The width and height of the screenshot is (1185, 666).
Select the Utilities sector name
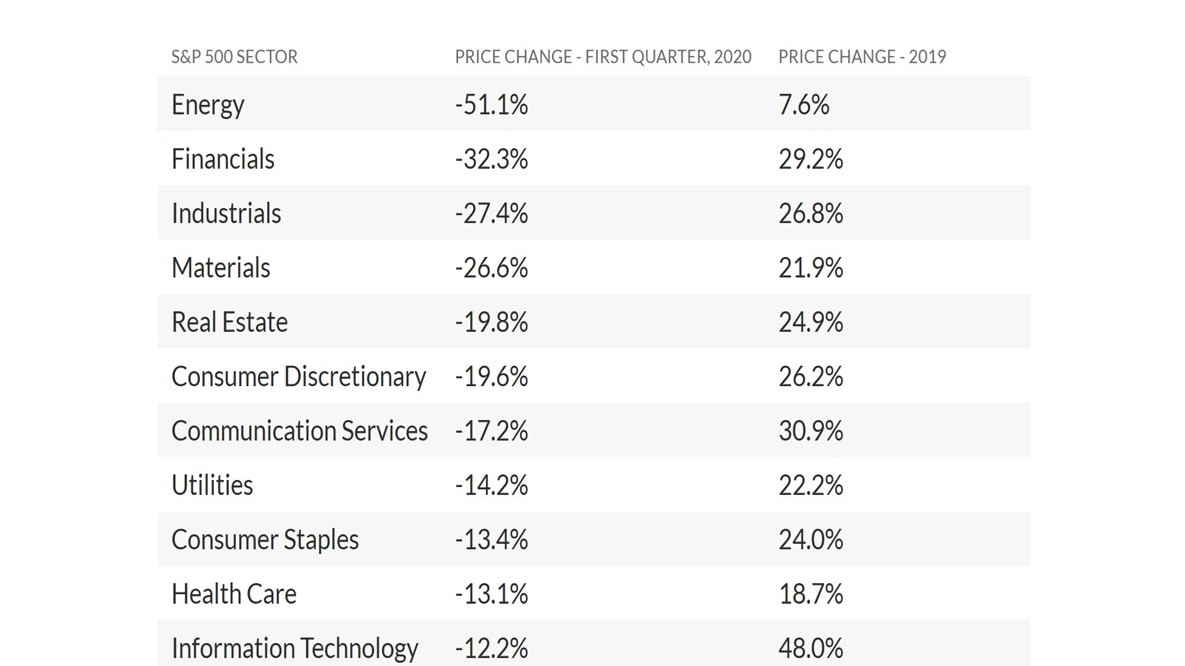[x=212, y=485]
